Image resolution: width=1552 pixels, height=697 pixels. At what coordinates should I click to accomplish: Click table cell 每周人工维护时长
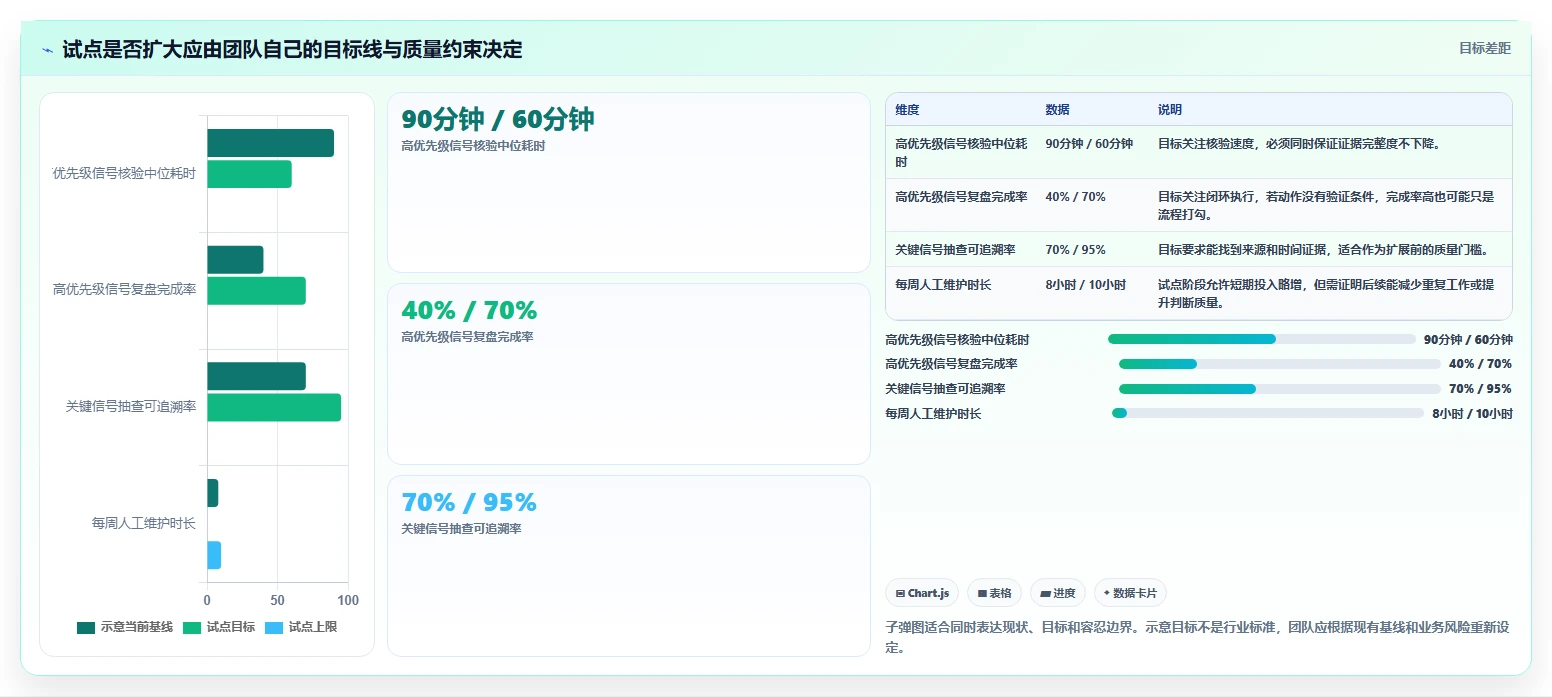pyautogui.click(x=943, y=285)
